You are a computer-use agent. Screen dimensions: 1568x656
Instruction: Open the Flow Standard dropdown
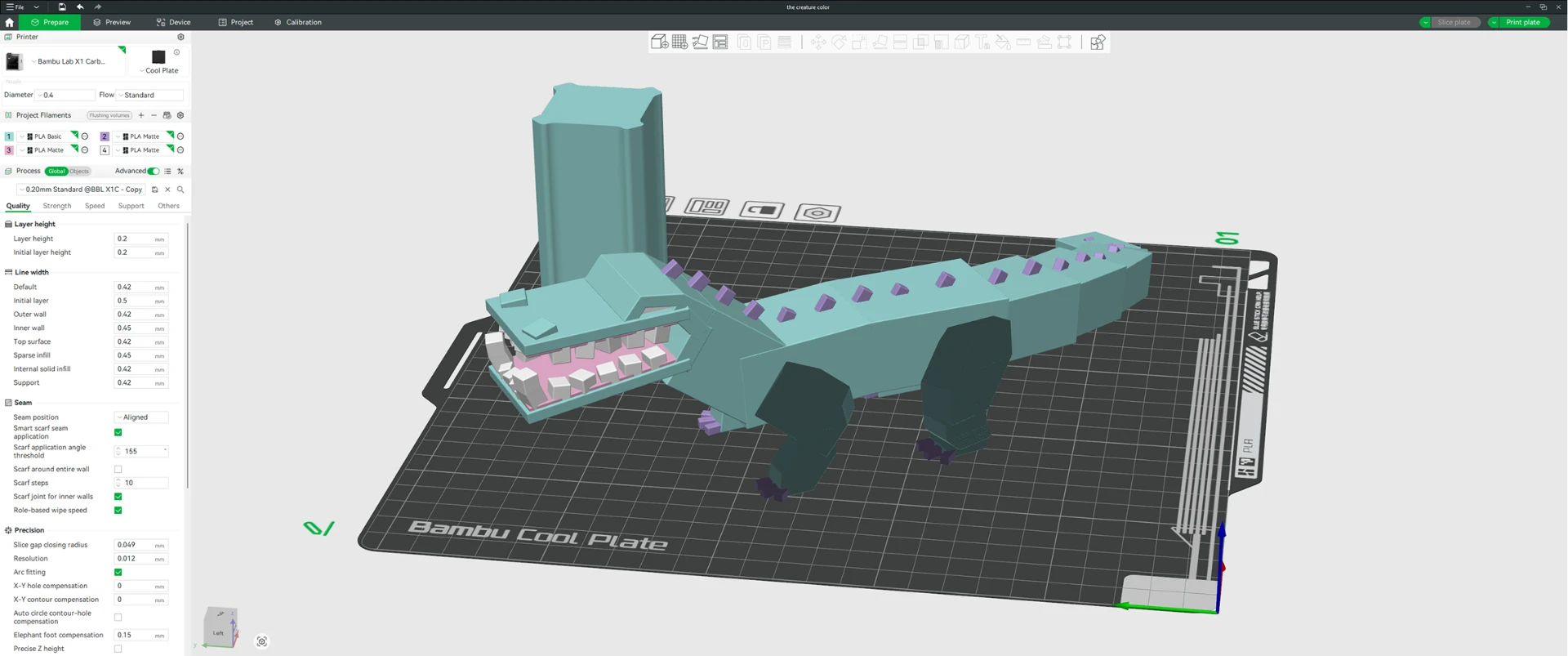tap(150, 95)
